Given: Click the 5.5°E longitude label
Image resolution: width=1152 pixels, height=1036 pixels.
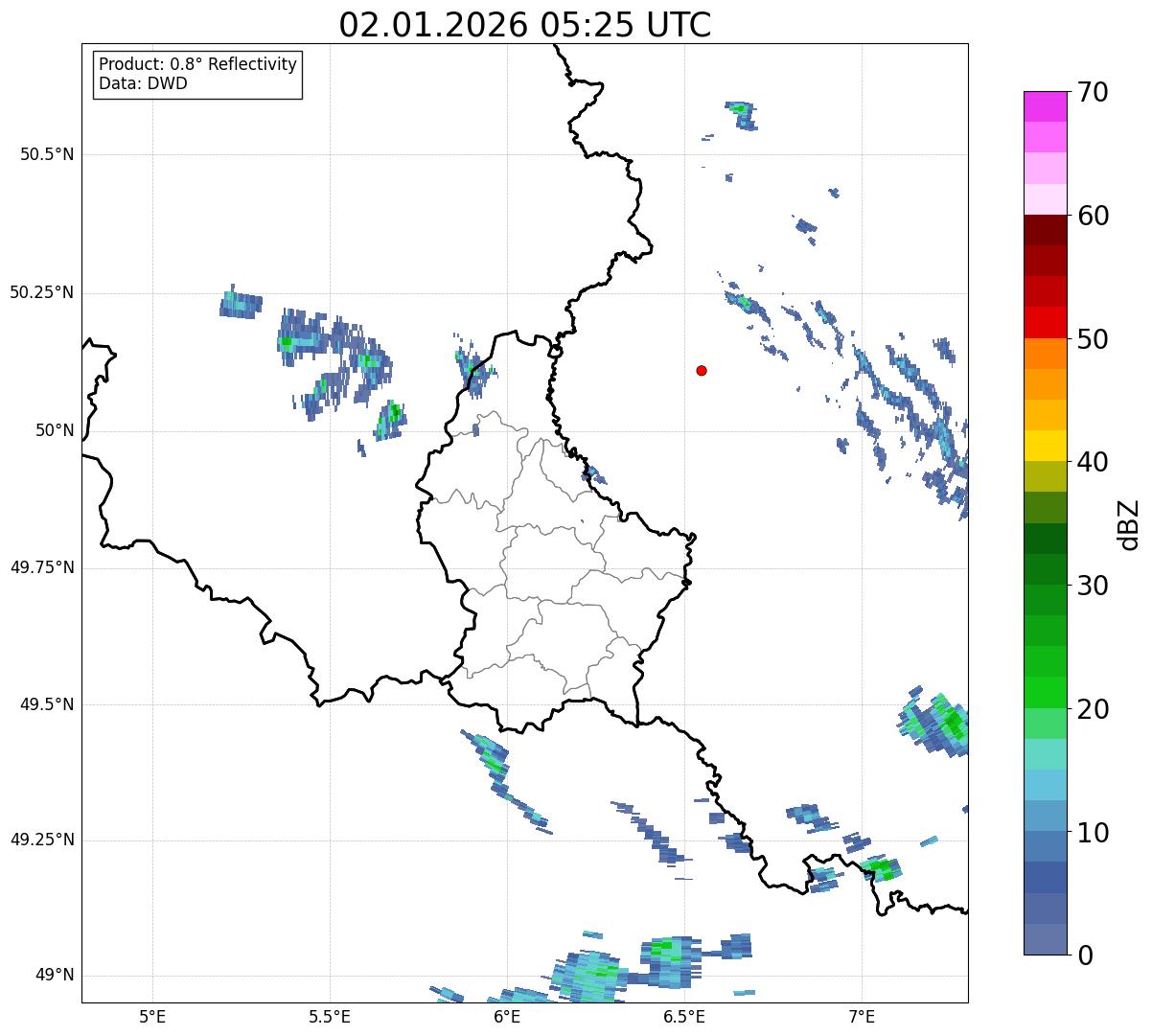Looking at the screenshot, I should [x=330, y=1017].
